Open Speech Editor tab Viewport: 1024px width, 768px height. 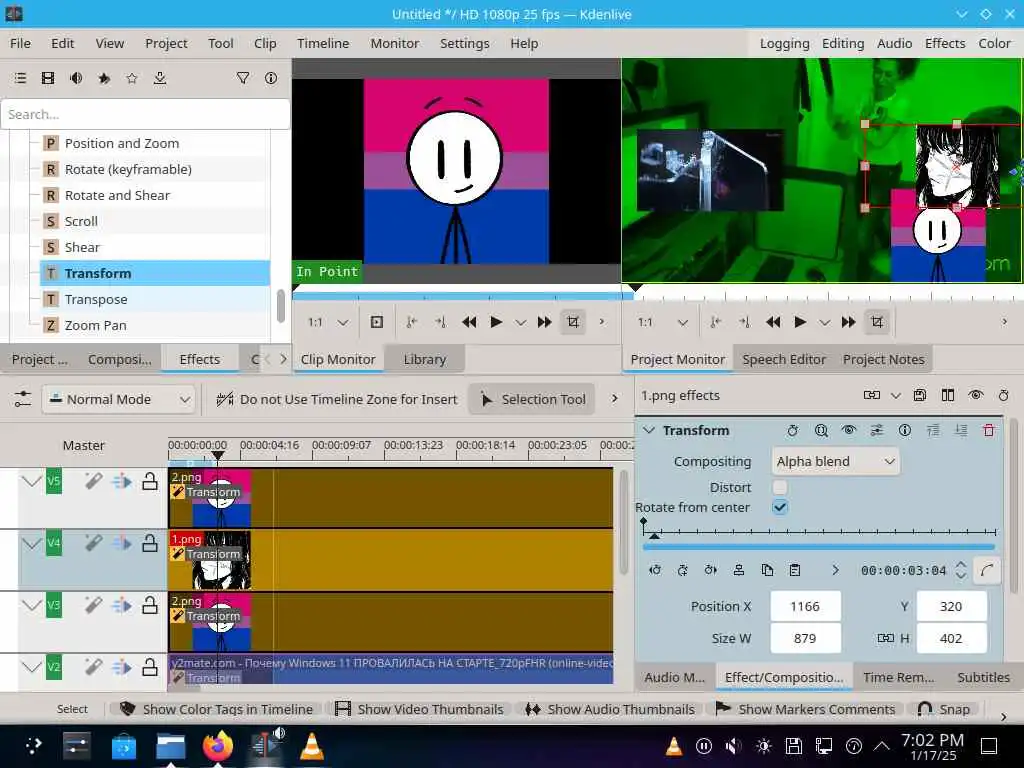coord(784,359)
